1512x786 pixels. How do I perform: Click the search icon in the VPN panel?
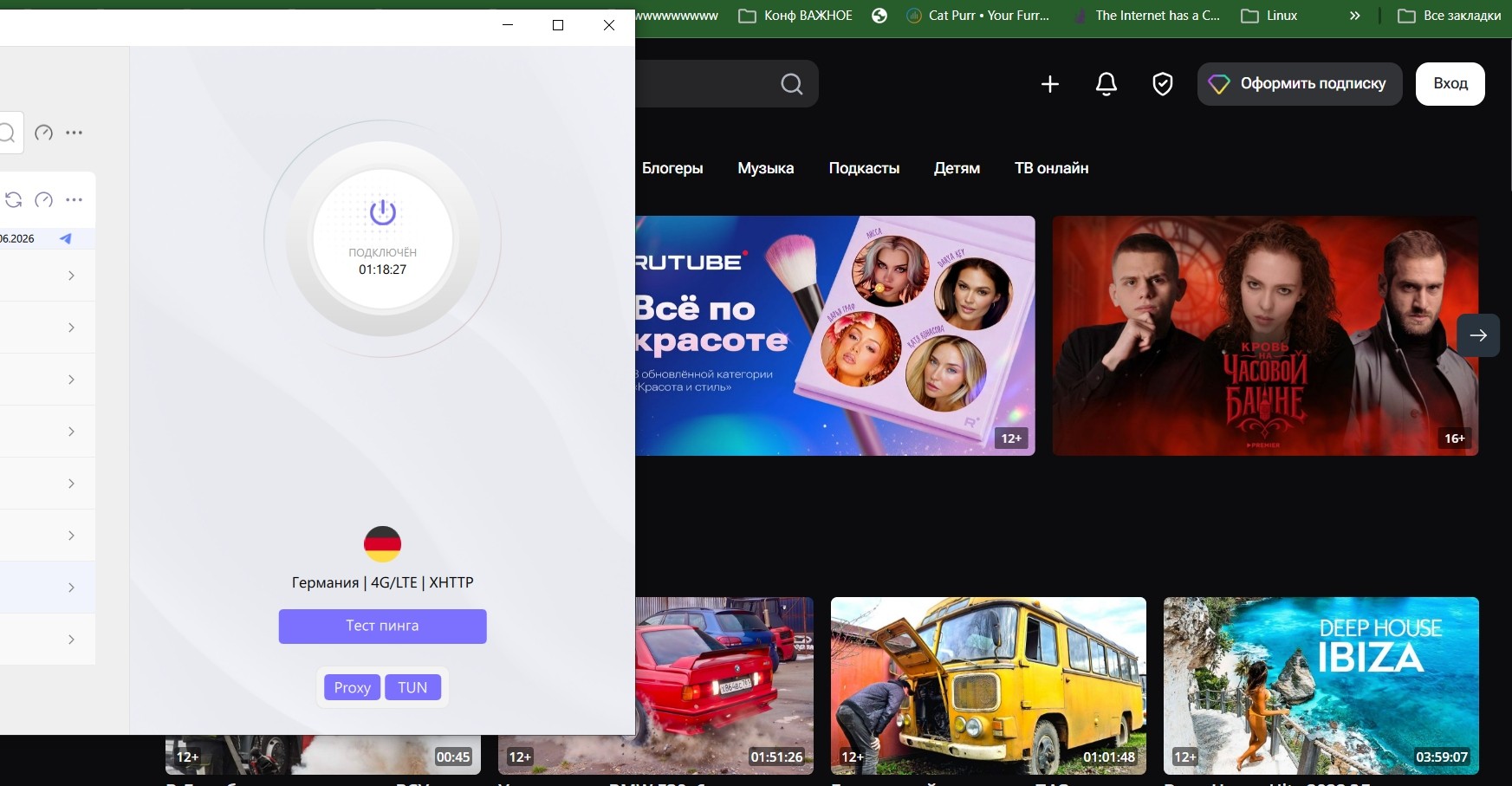7,133
